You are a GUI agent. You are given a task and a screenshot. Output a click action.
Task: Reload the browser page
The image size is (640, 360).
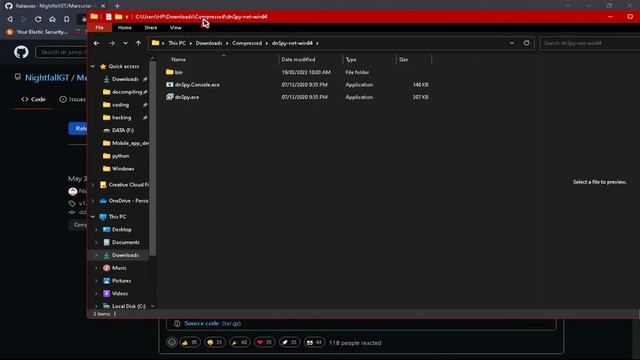click(38, 19)
